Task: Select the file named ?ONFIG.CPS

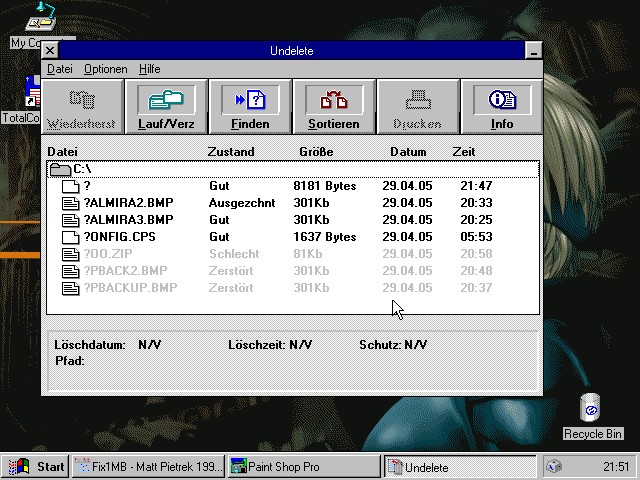Action: (120, 237)
